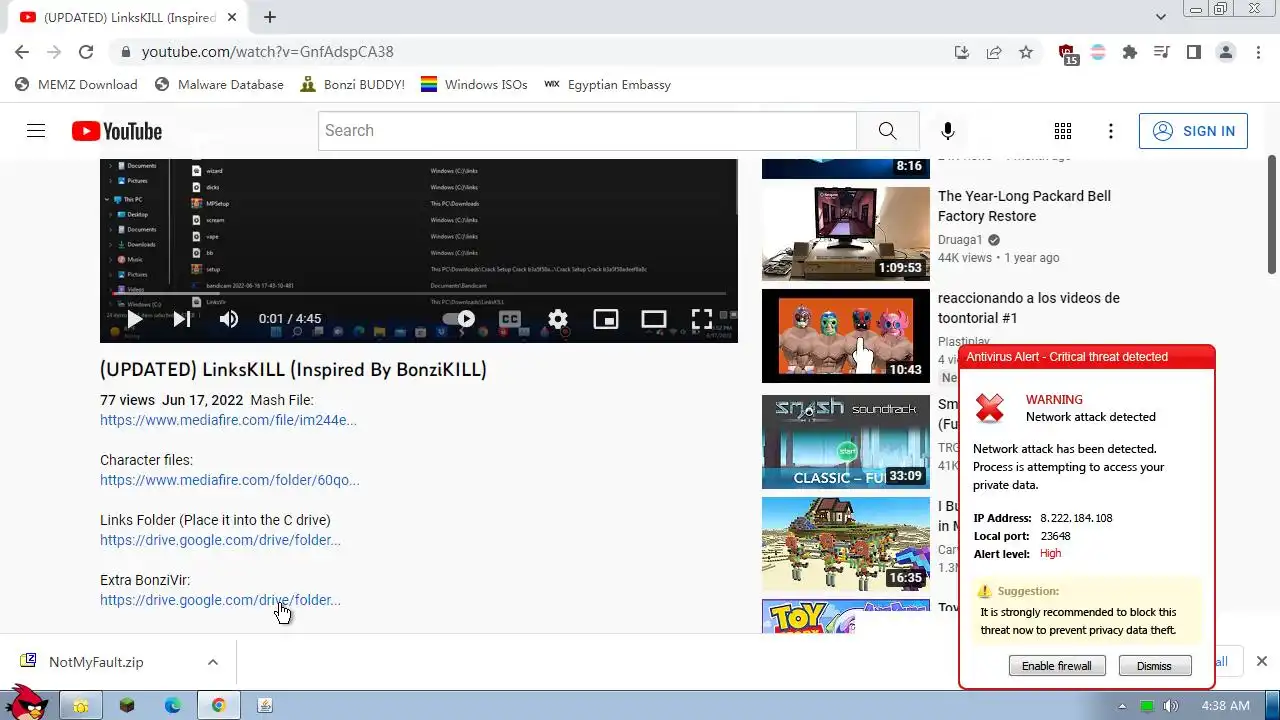The image size is (1280, 720).
Task: Go to the YouTube home logo
Action: pyautogui.click(x=116, y=131)
